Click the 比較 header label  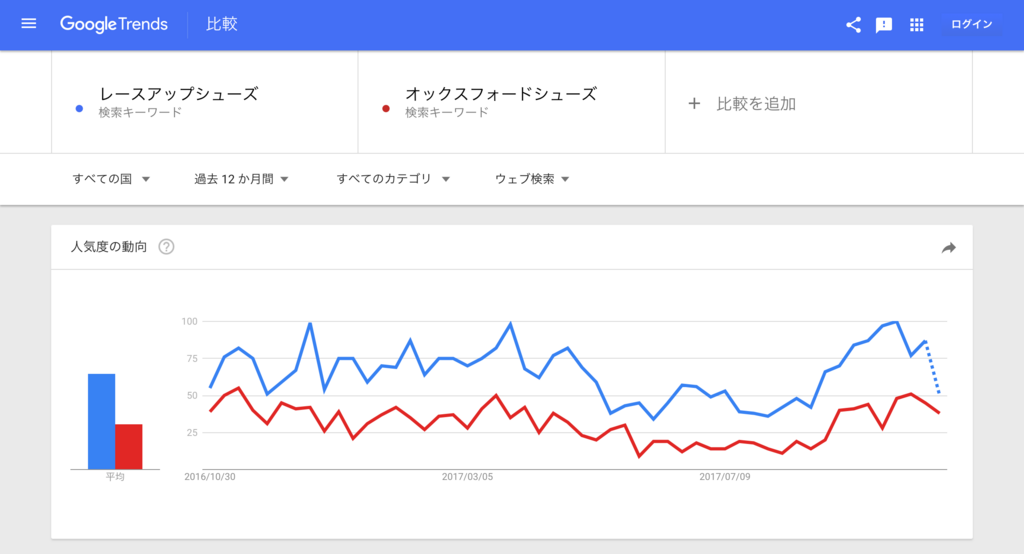[x=221, y=24]
